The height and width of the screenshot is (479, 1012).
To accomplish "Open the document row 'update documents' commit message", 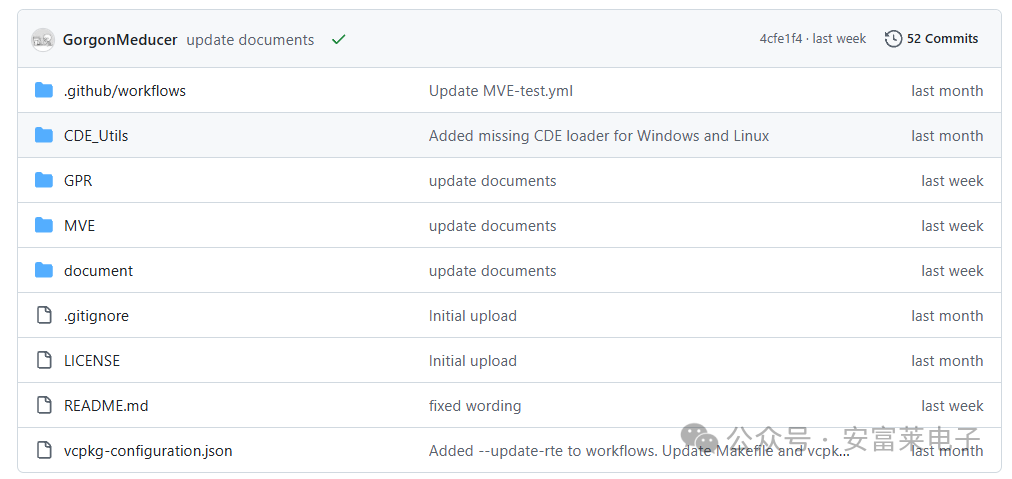I will [492, 270].
